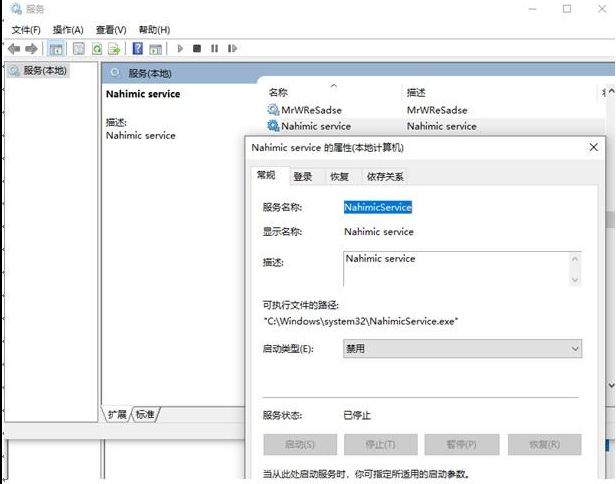
Task: Select the 标准 view tab at bottom
Action: [145, 414]
